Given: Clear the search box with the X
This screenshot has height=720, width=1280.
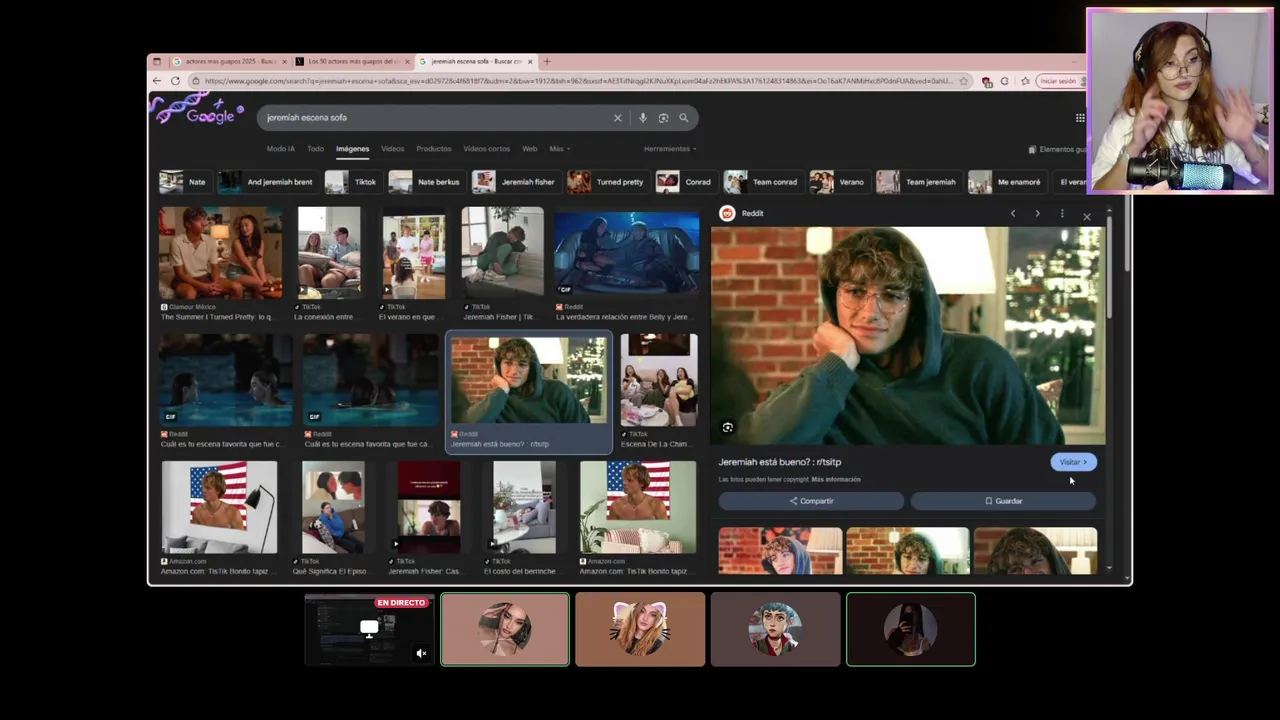Looking at the screenshot, I should (x=617, y=118).
